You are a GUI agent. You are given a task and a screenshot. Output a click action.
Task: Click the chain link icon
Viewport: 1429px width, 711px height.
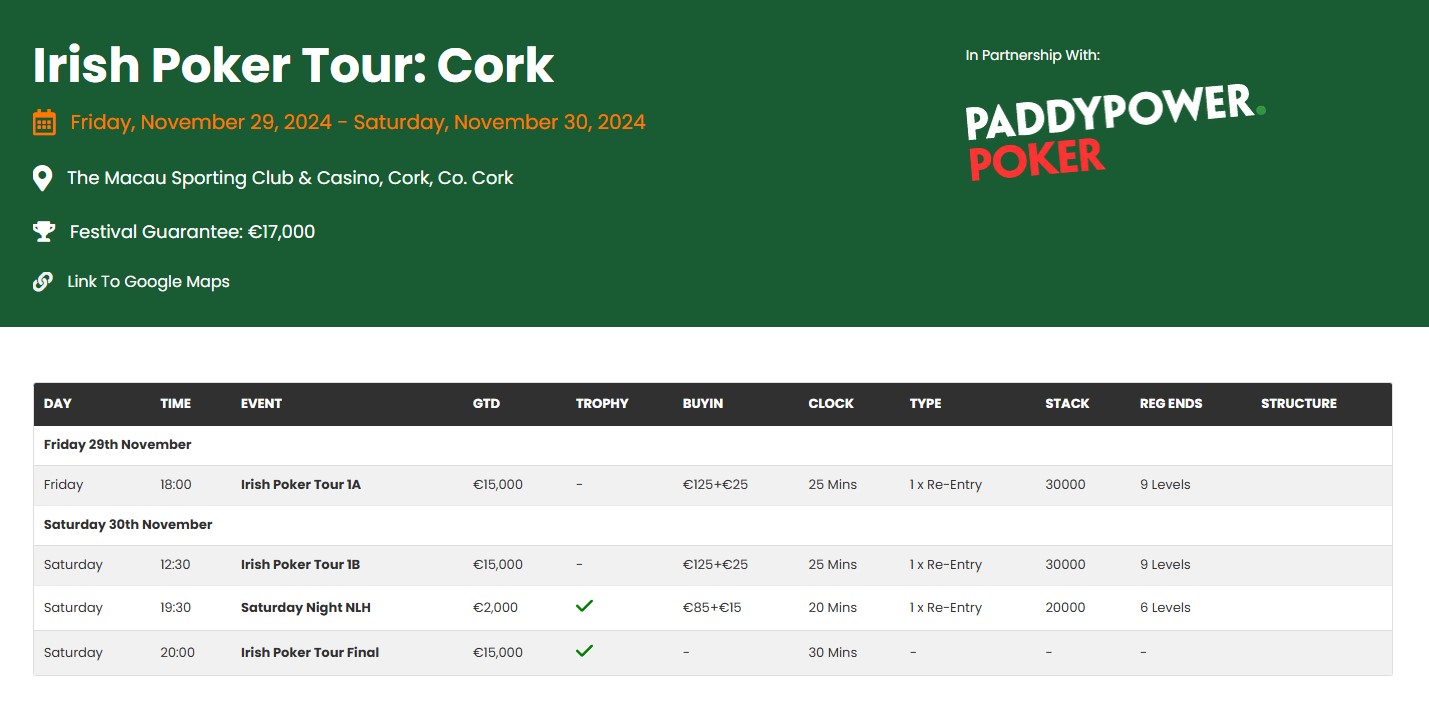coord(43,282)
